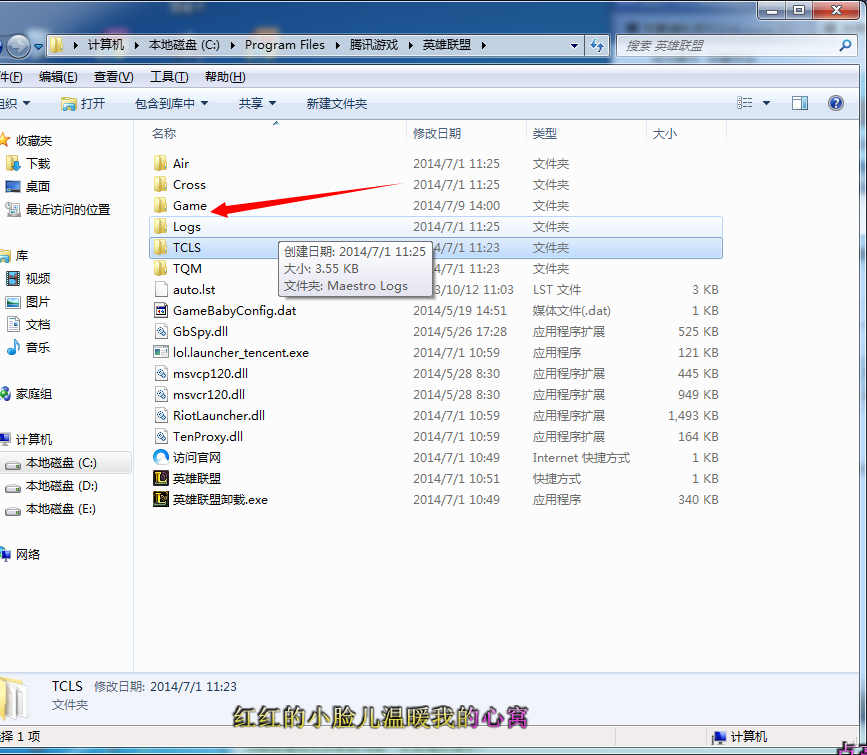Open the Cross folder icon
The image size is (867, 755).
(x=160, y=184)
